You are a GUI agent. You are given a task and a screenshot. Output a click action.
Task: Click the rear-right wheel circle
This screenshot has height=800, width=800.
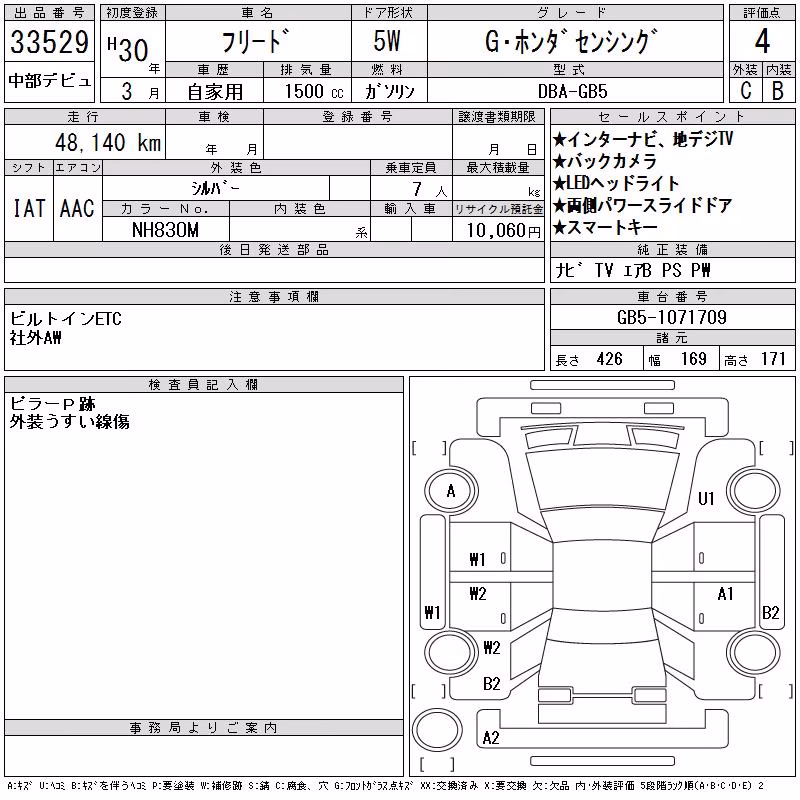(753, 653)
